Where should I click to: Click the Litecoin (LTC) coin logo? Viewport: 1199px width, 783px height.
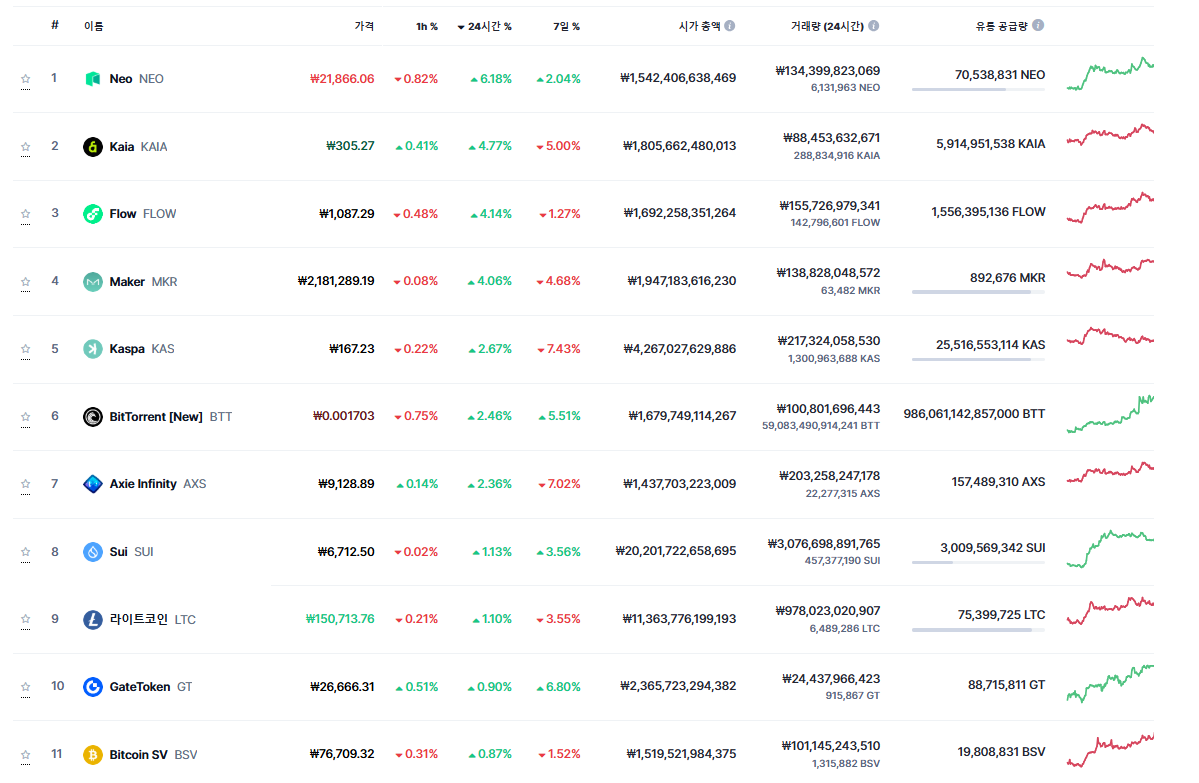click(93, 619)
